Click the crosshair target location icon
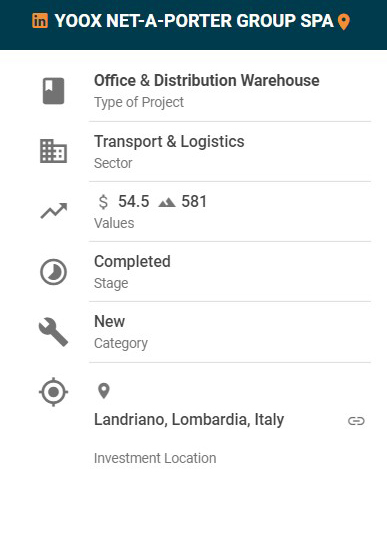The height and width of the screenshot is (558, 387). pos(53,392)
